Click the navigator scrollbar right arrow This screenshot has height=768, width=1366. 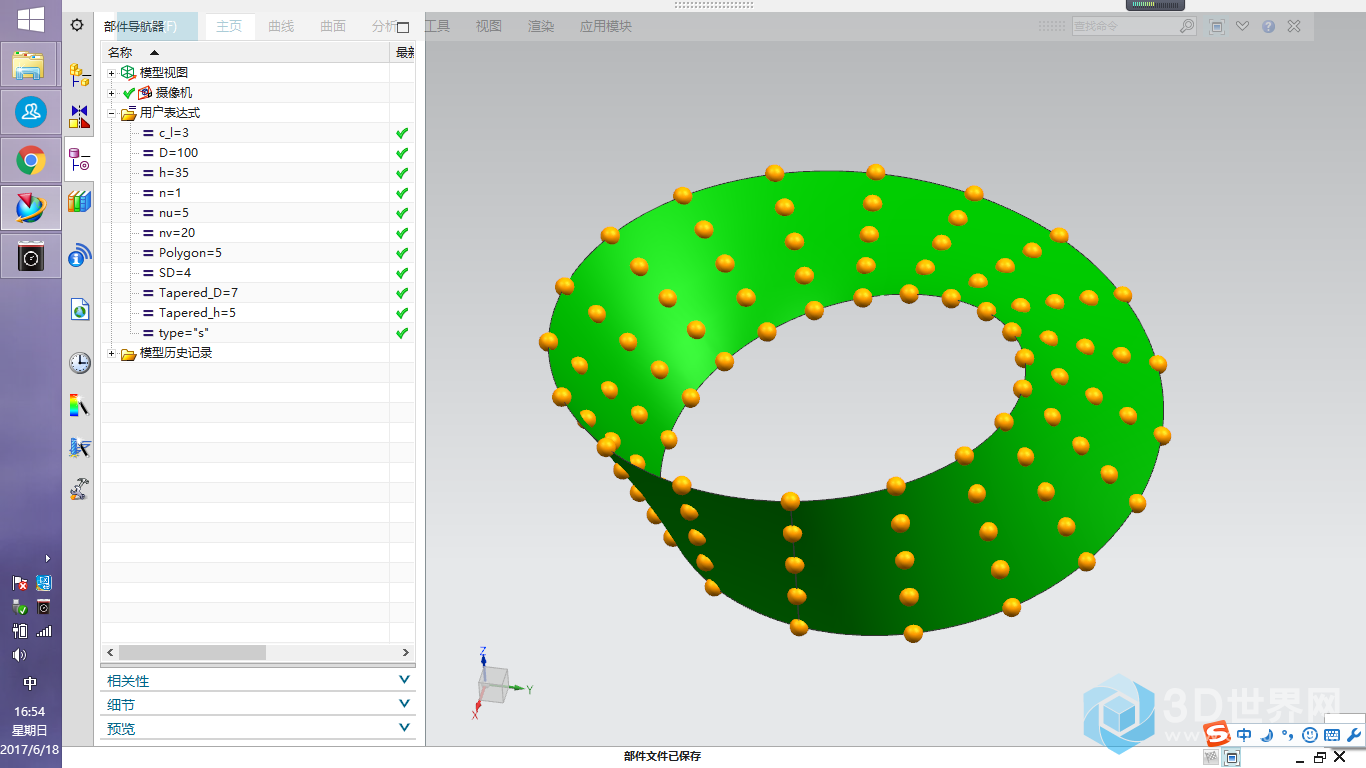click(406, 652)
